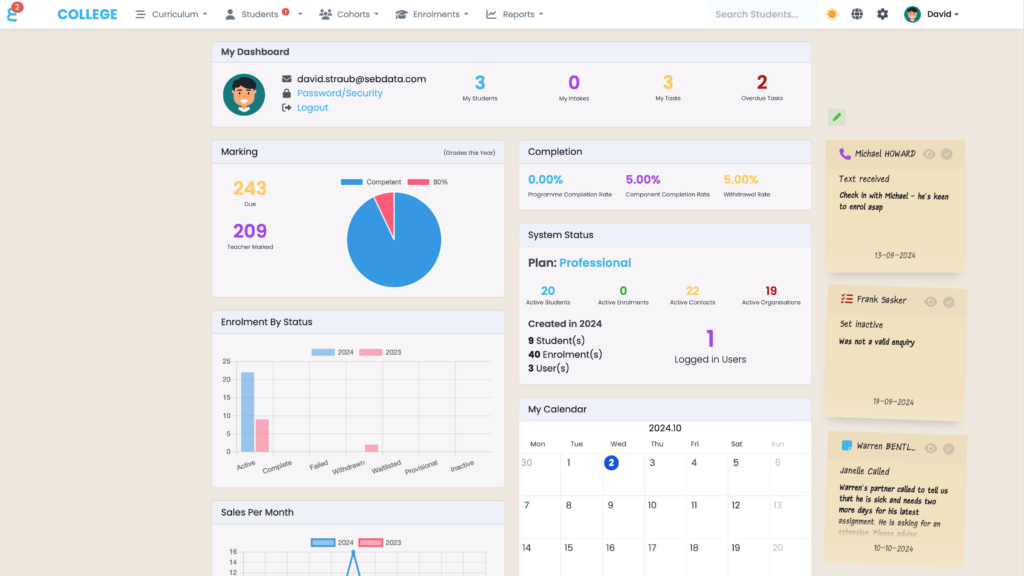Open the Reports menu
This screenshot has width=1024, height=576.
pyautogui.click(x=515, y=14)
